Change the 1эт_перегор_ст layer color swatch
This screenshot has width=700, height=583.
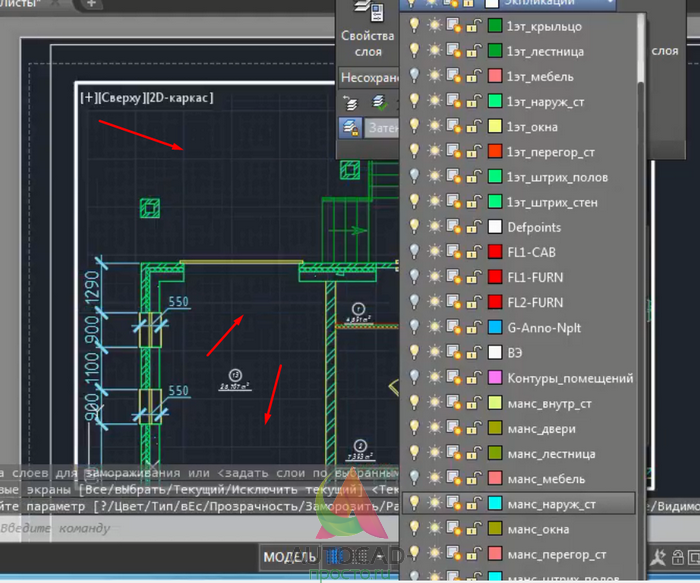pyautogui.click(x=495, y=151)
